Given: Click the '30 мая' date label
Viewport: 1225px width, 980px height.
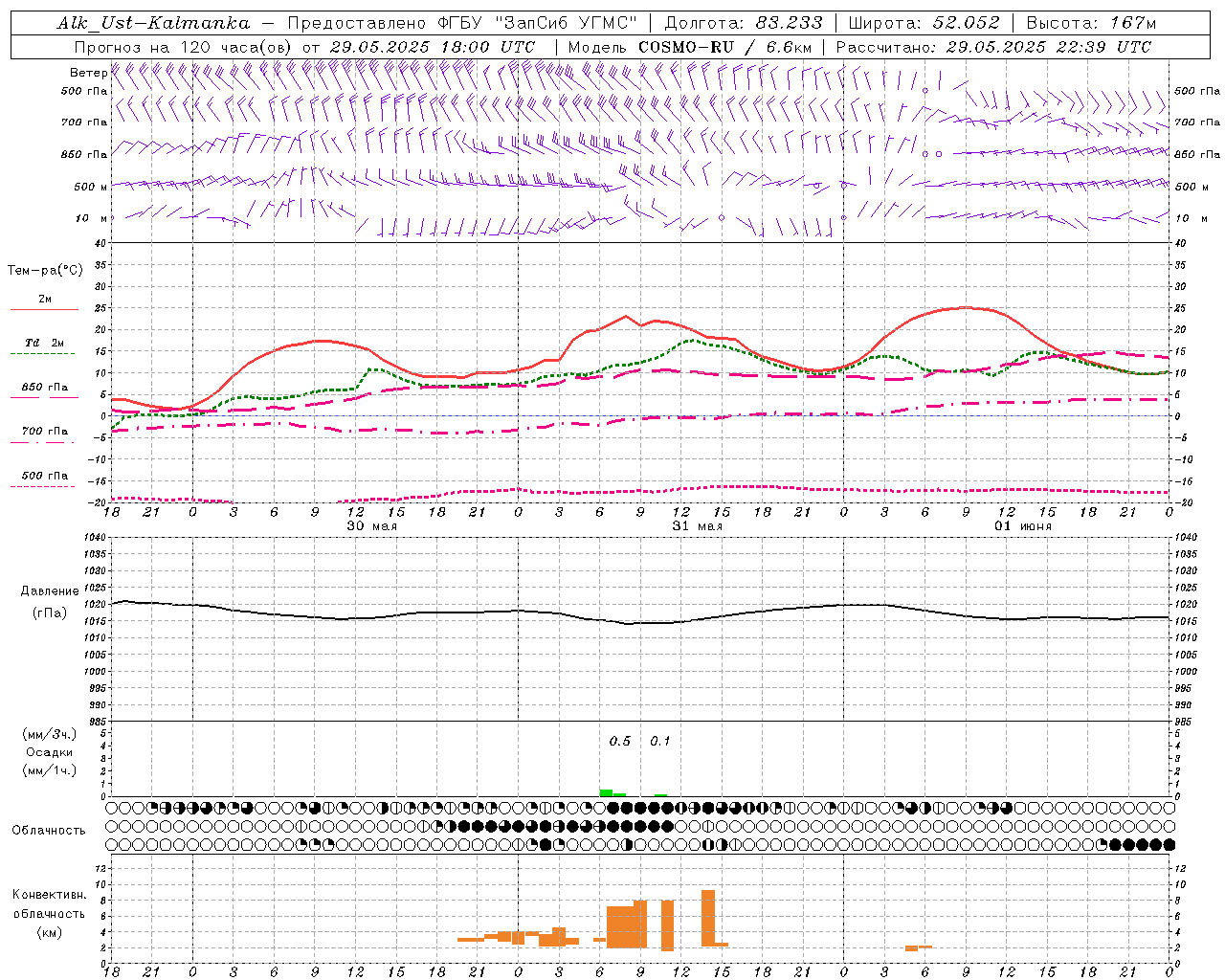Looking at the screenshot, I should (371, 525).
